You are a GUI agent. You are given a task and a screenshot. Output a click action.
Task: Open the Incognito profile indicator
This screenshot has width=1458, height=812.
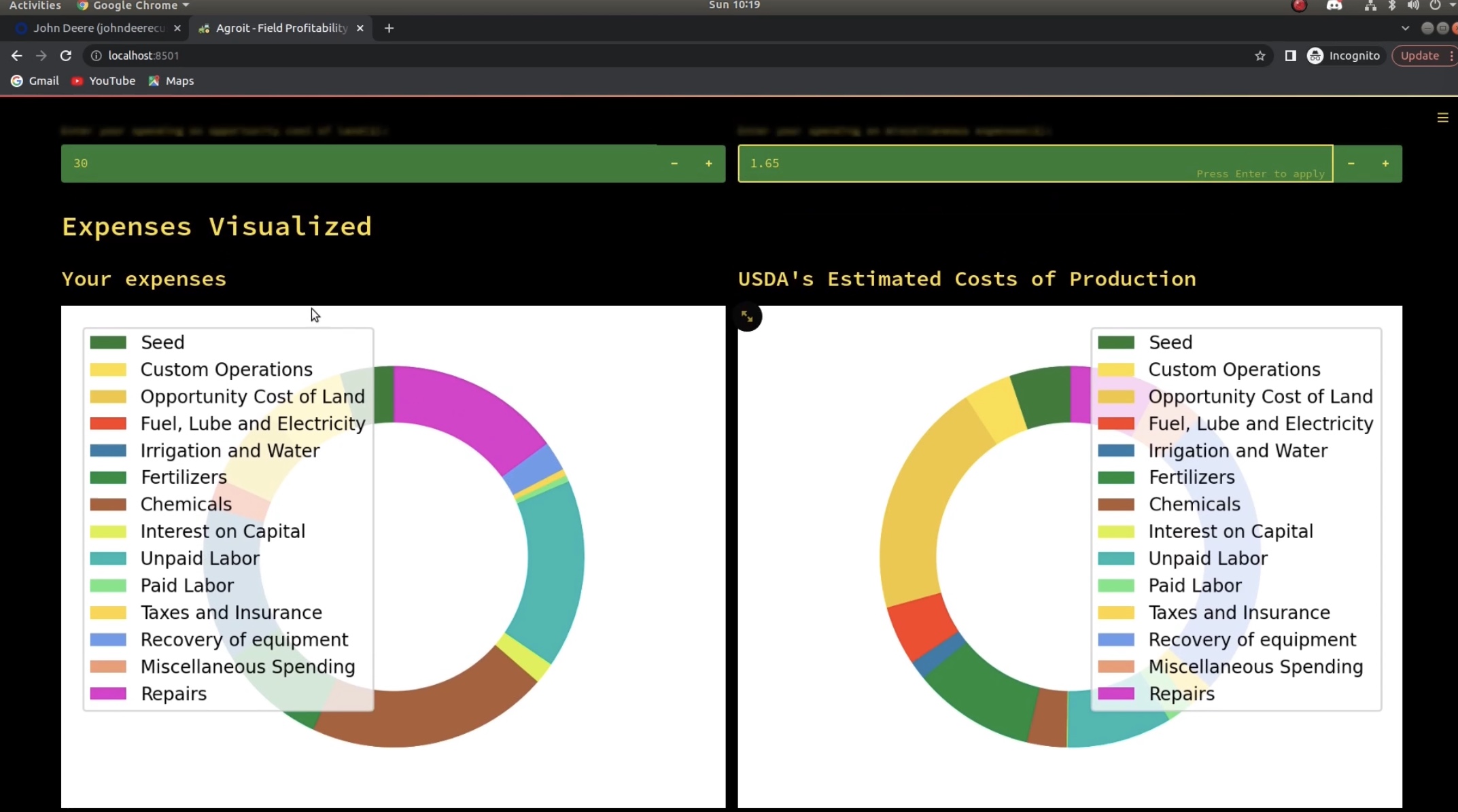(x=1344, y=56)
